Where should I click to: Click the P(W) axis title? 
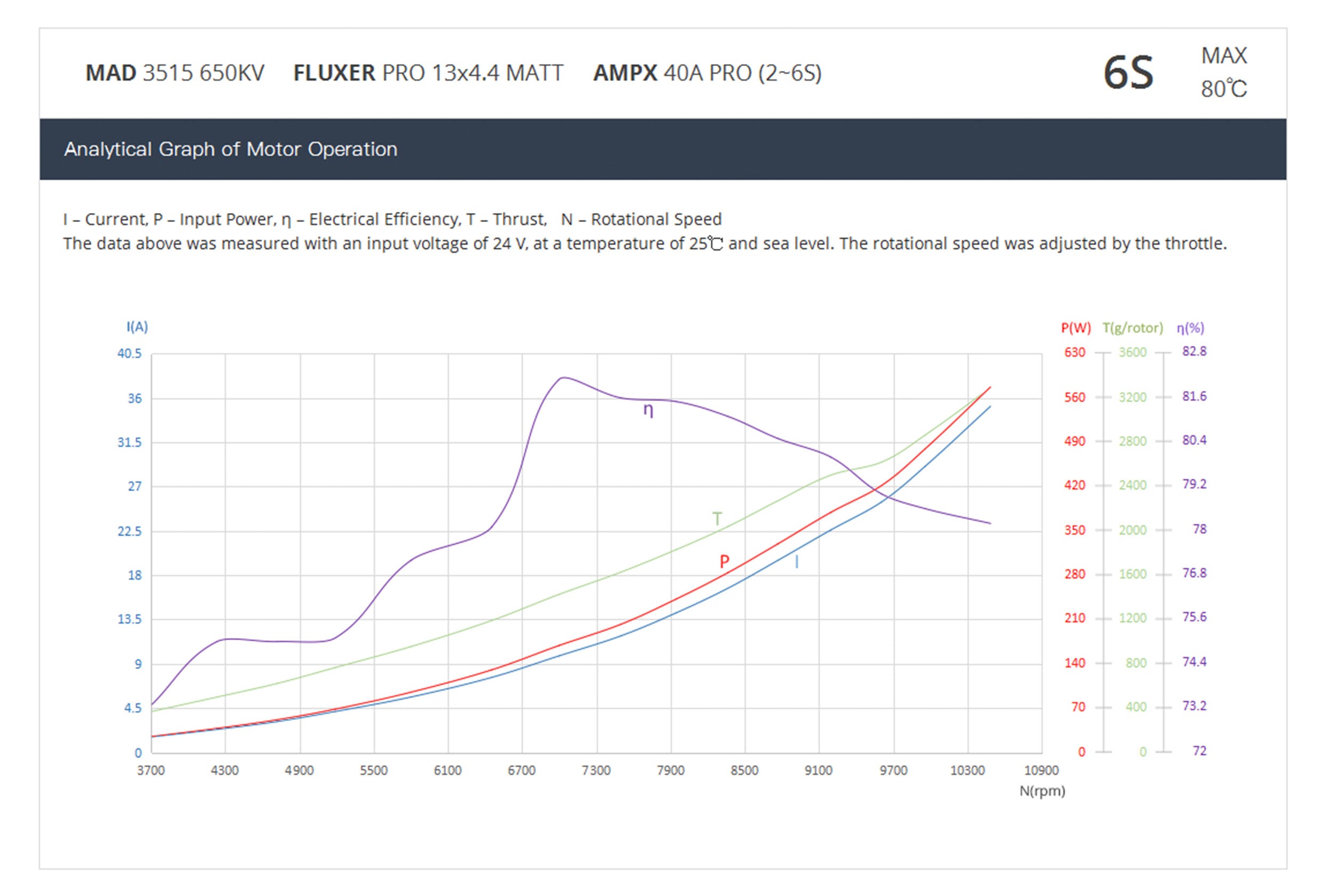[1075, 328]
